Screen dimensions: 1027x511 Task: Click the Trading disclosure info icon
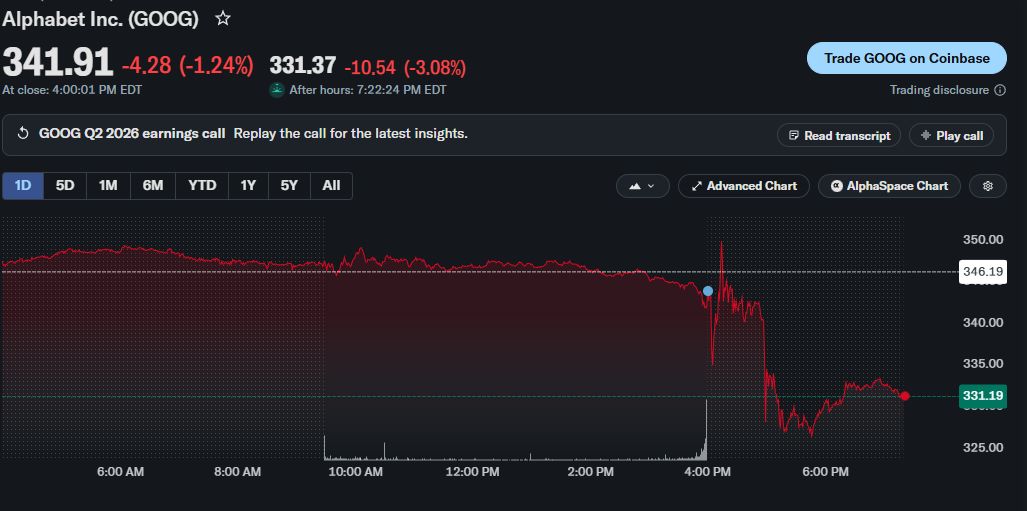tap(1000, 90)
